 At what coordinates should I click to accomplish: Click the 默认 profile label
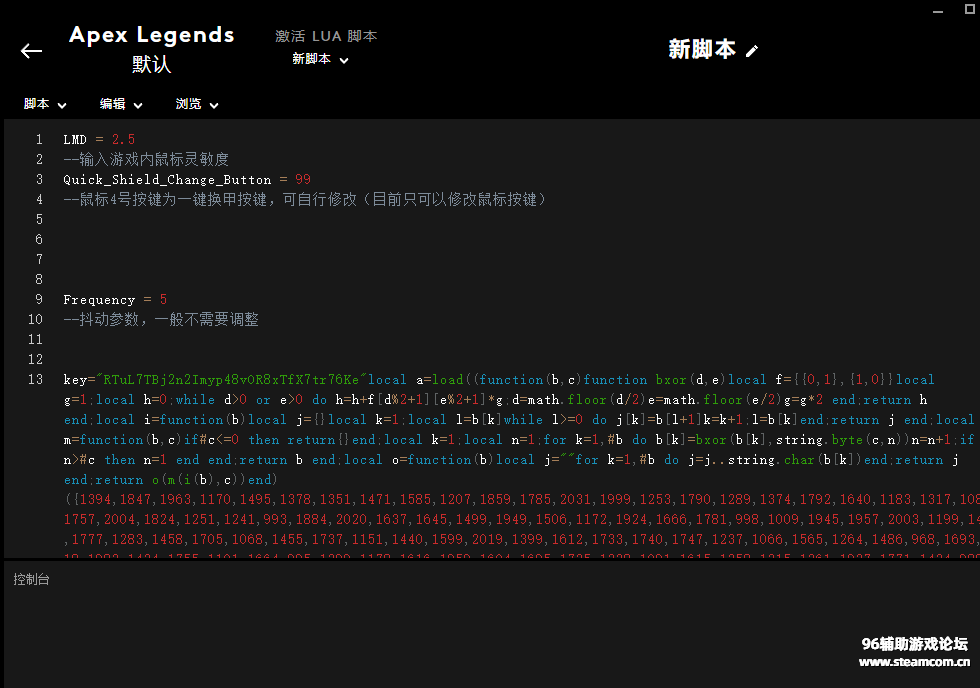pyautogui.click(x=151, y=64)
